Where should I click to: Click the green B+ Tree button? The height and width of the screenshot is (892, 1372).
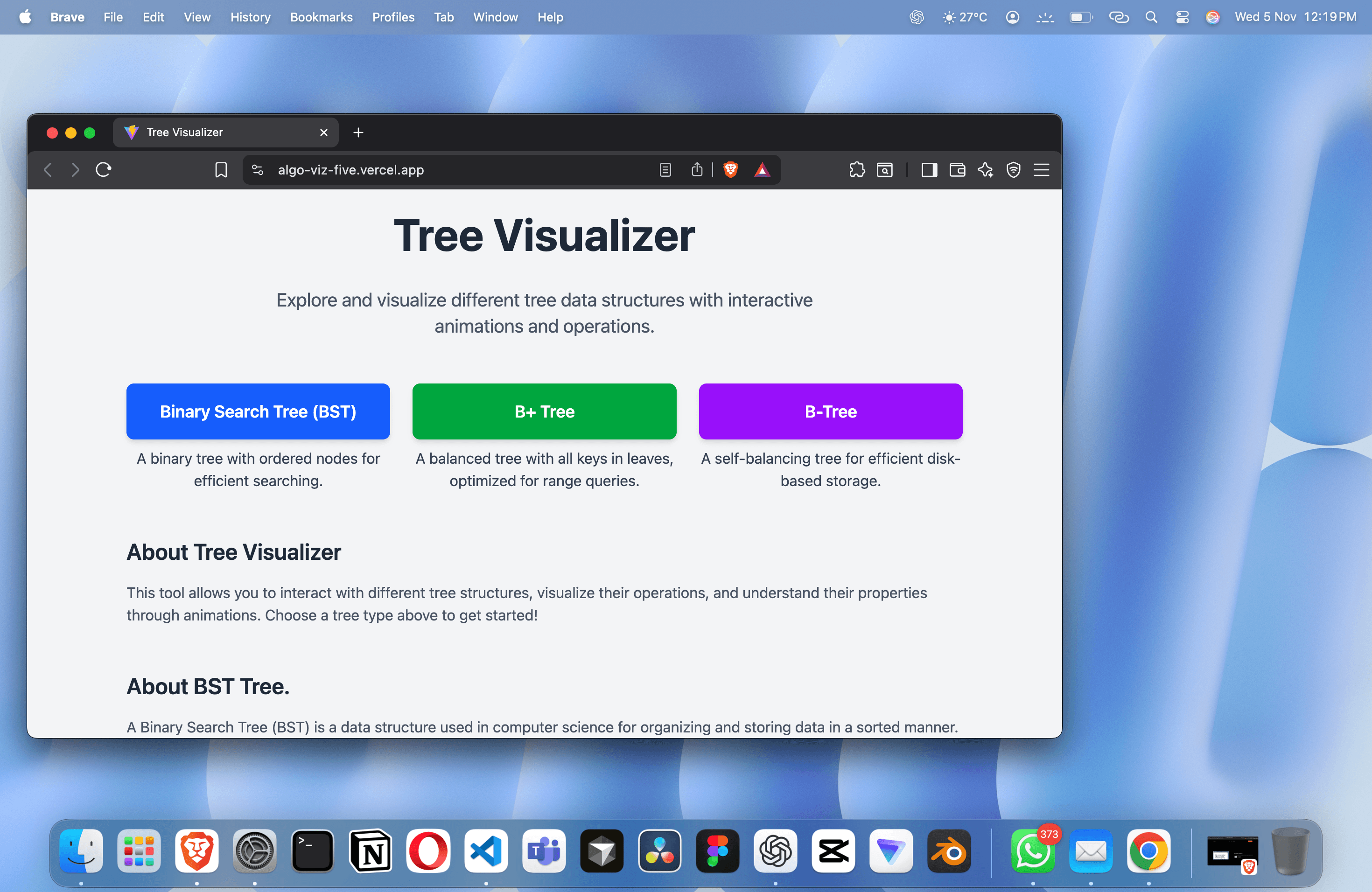[x=544, y=411]
